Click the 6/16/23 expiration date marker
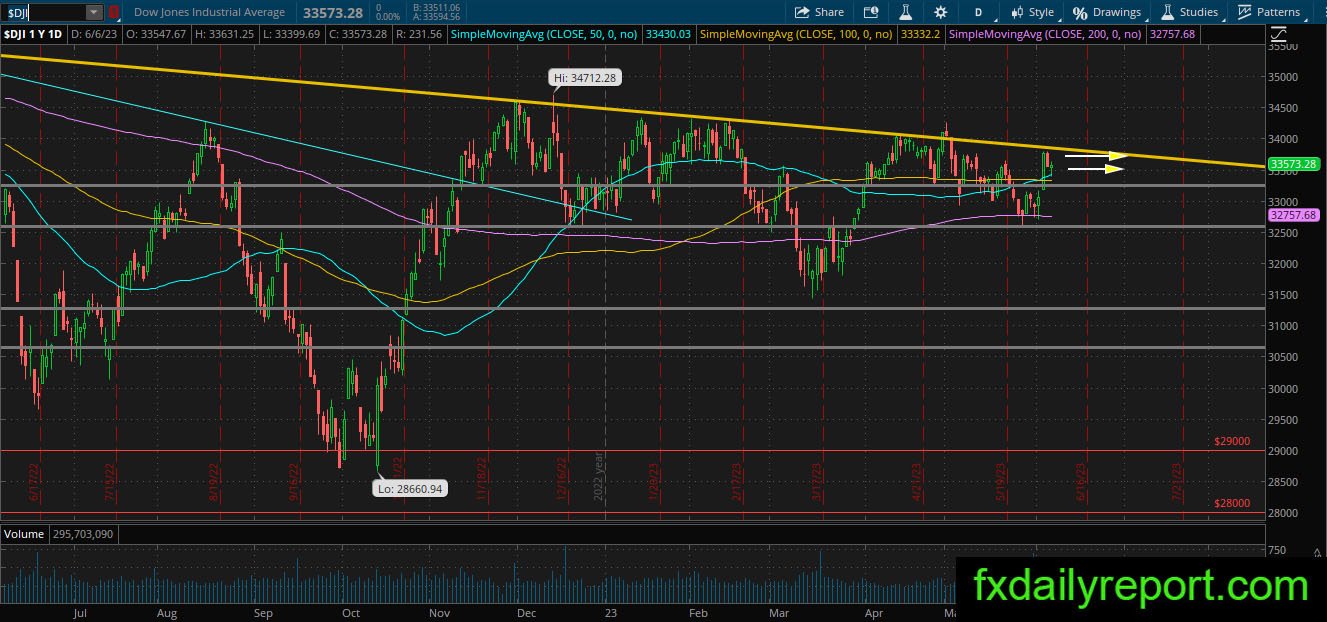This screenshot has height=622, width=1327. (x=1083, y=481)
